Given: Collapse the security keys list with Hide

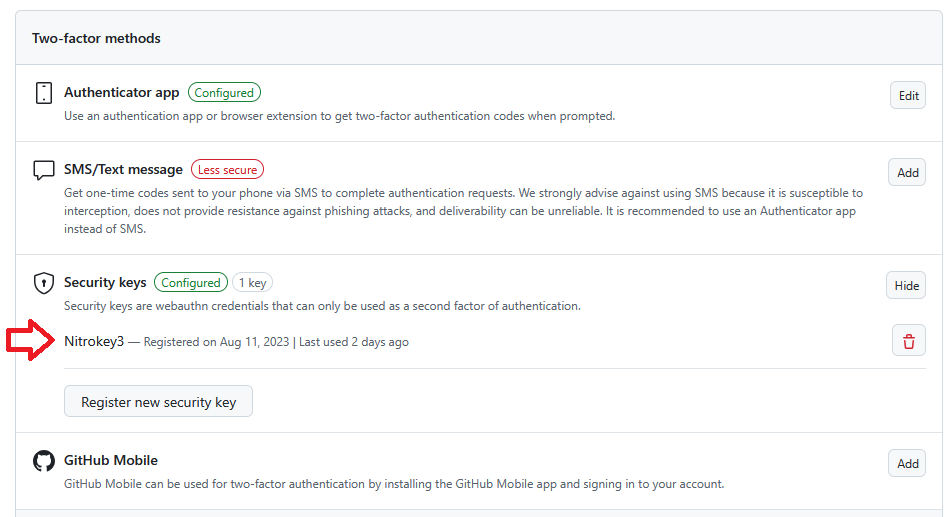Looking at the screenshot, I should coord(906,286).
